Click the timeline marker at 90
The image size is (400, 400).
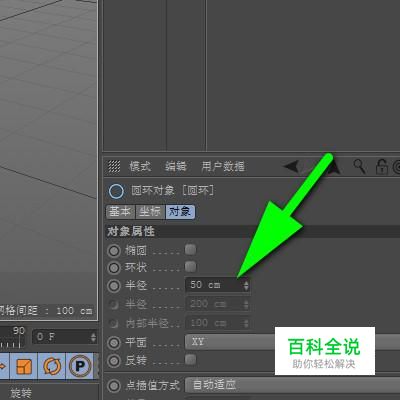19,331
